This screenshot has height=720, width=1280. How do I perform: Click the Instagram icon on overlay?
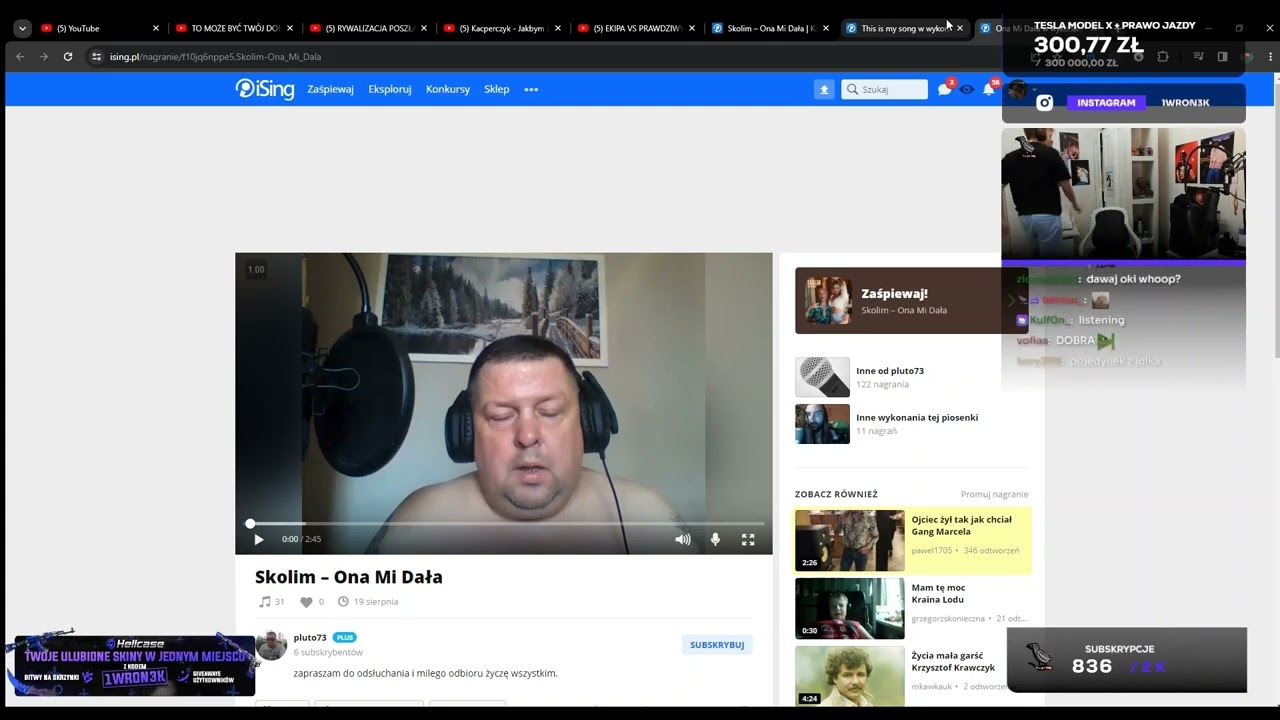tap(1045, 102)
